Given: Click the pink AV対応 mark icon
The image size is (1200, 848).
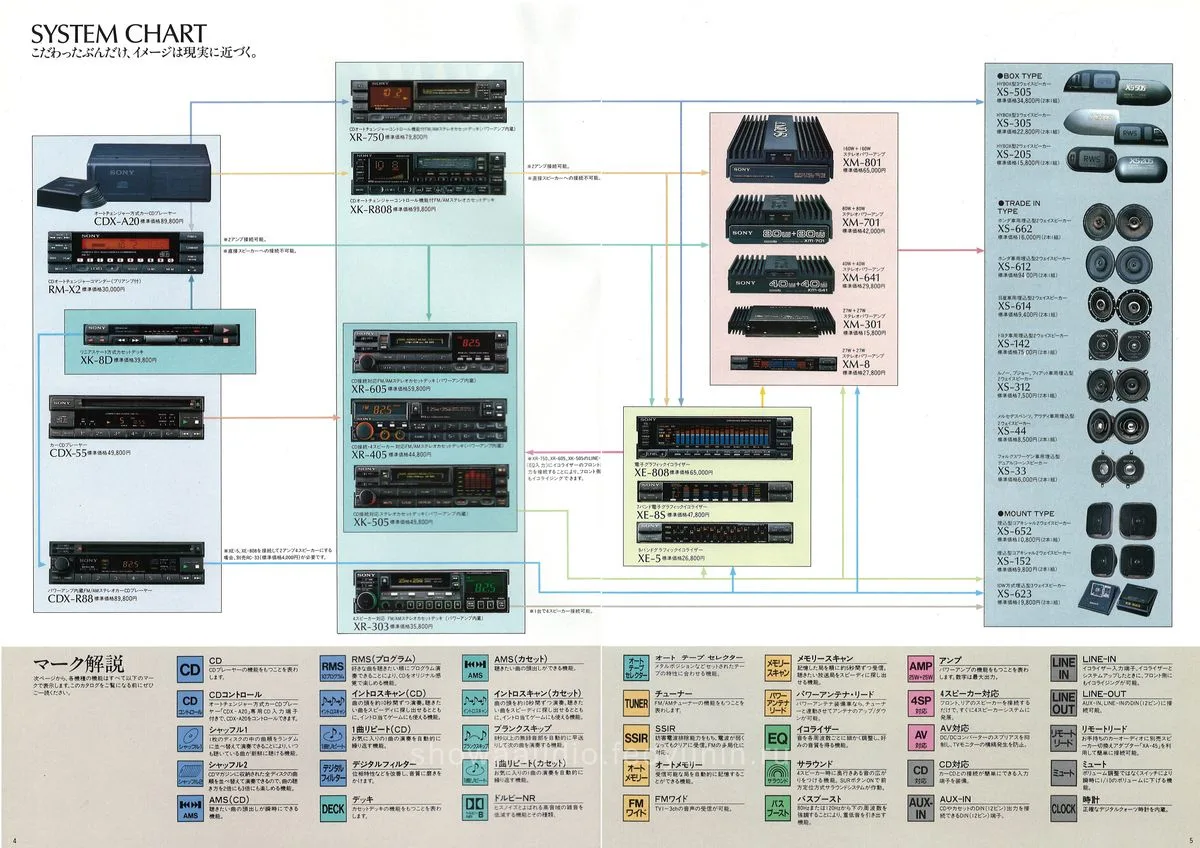Looking at the screenshot, I should (921, 740).
